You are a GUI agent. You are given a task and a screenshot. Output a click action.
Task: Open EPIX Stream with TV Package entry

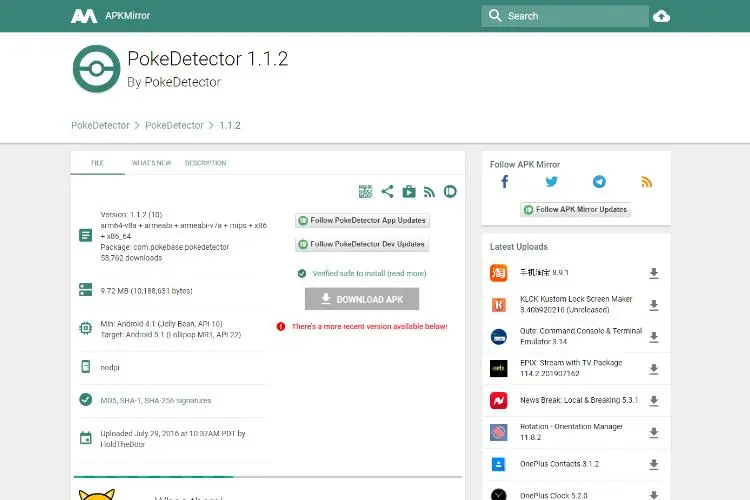tap(571, 368)
